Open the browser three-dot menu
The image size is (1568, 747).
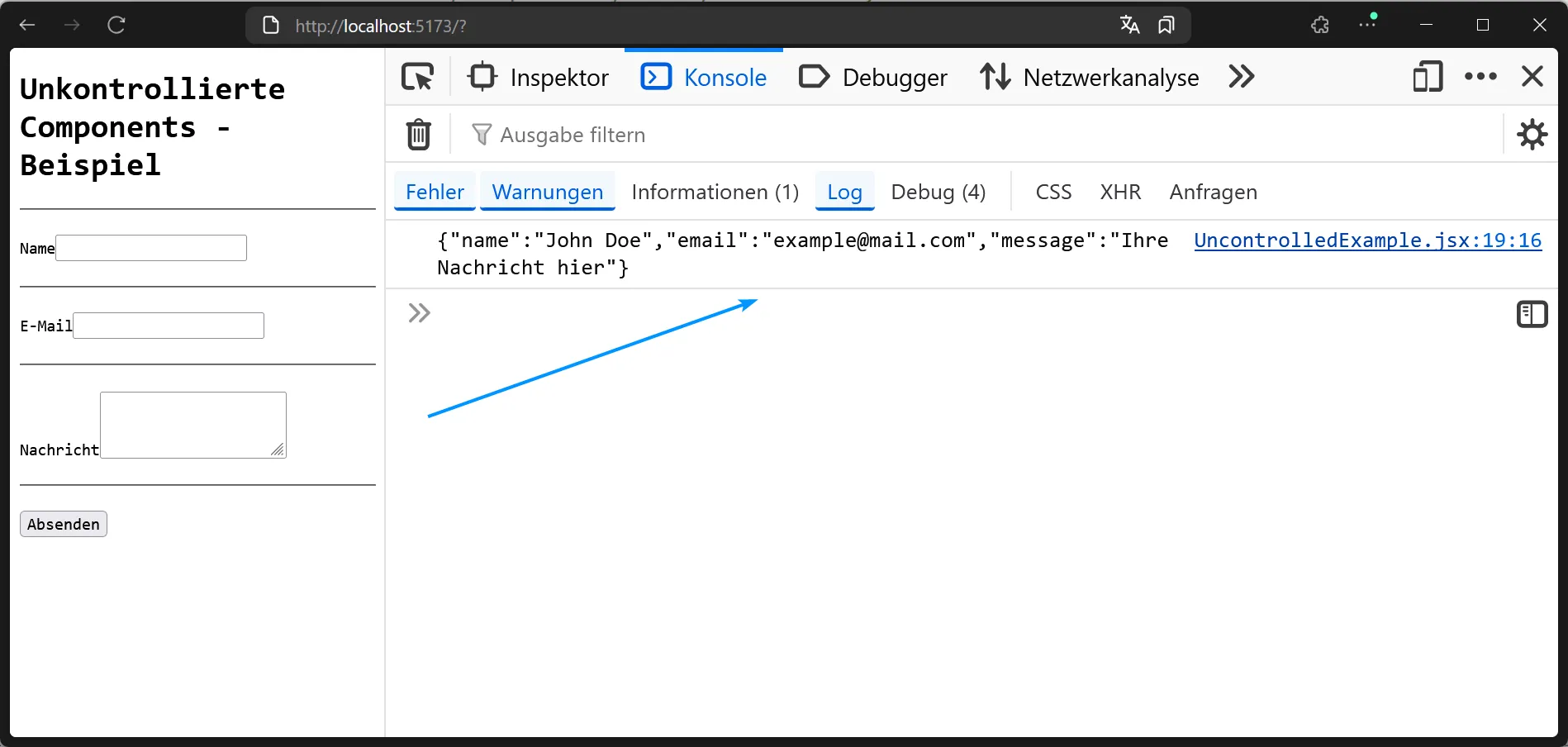(x=1367, y=24)
